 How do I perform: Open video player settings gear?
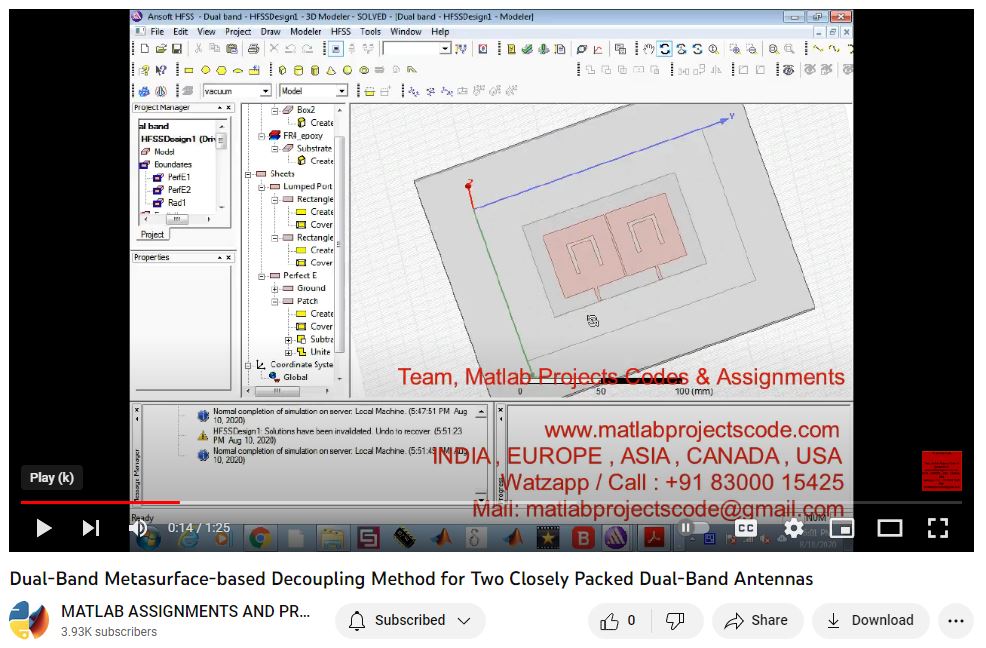coord(794,528)
